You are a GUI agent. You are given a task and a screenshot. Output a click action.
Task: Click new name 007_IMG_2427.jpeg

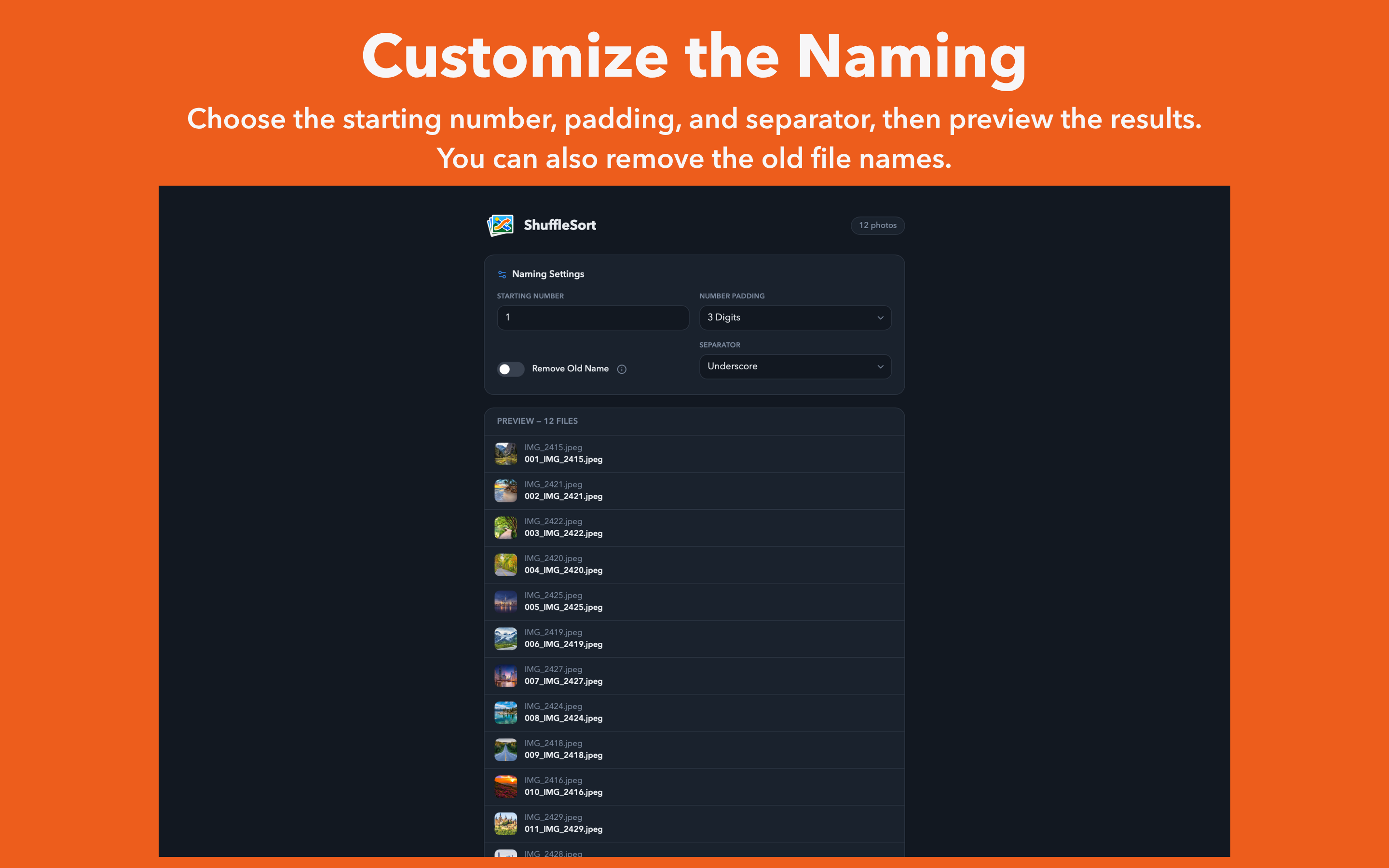click(563, 681)
